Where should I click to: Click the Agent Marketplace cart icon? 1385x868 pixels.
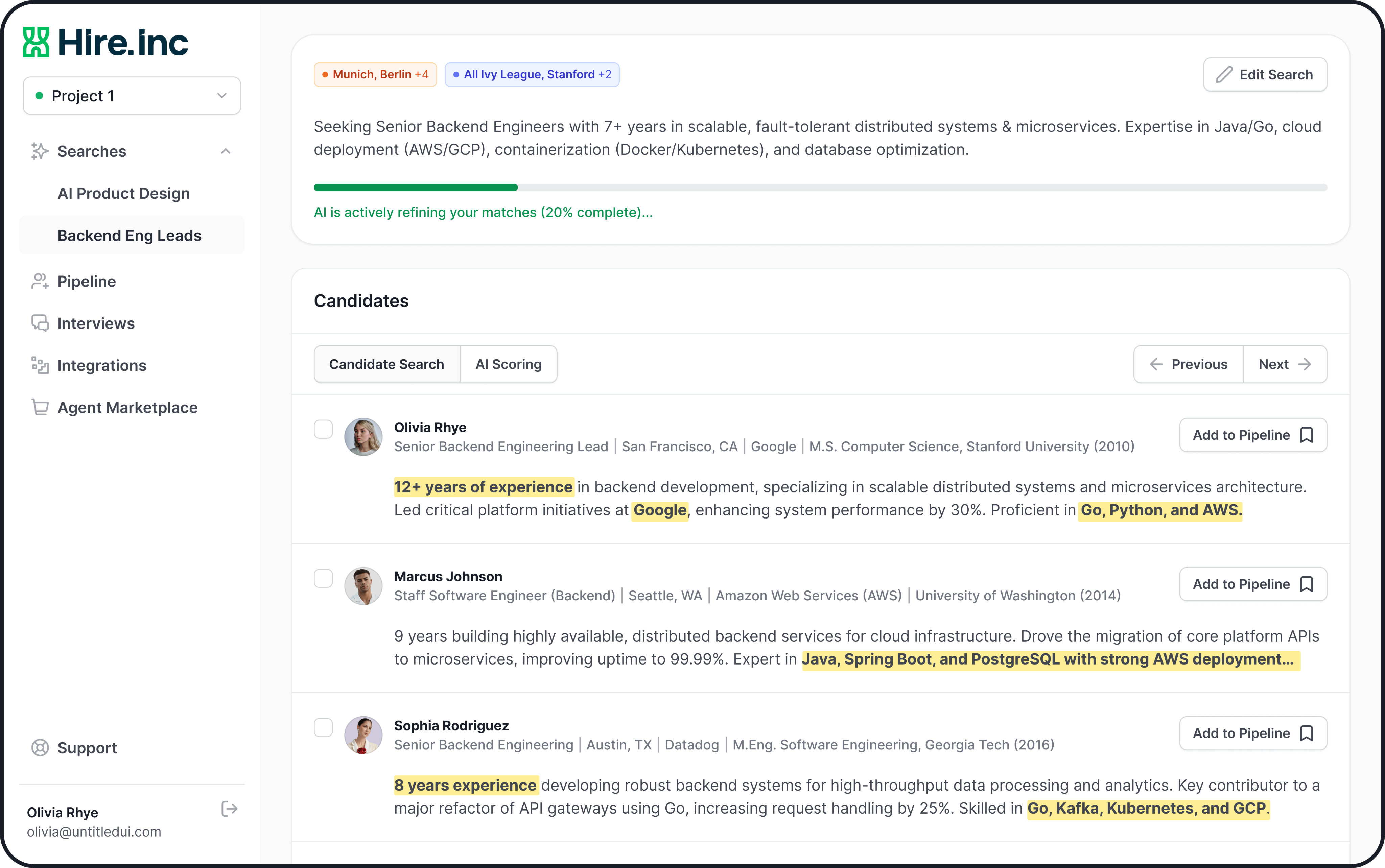(40, 407)
